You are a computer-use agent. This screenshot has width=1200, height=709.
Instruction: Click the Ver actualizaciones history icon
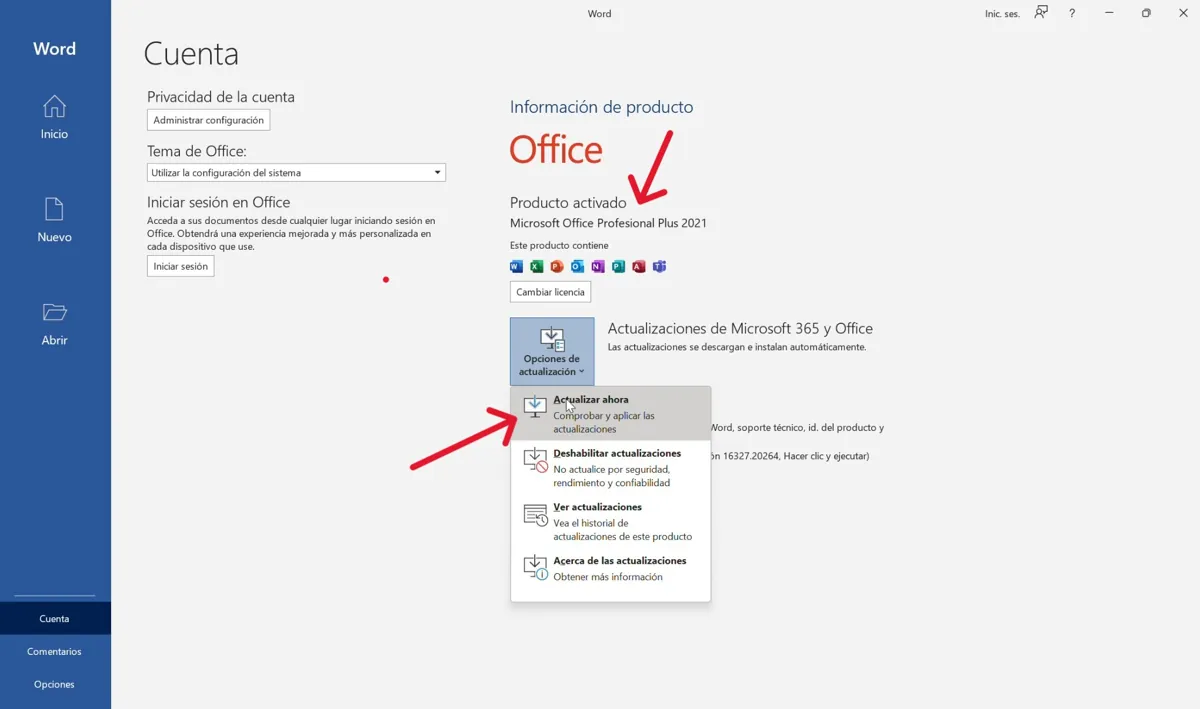coord(536,514)
